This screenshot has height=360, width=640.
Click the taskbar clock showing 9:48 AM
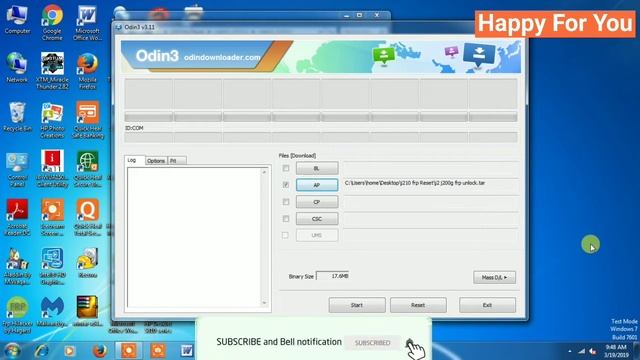(x=616, y=351)
